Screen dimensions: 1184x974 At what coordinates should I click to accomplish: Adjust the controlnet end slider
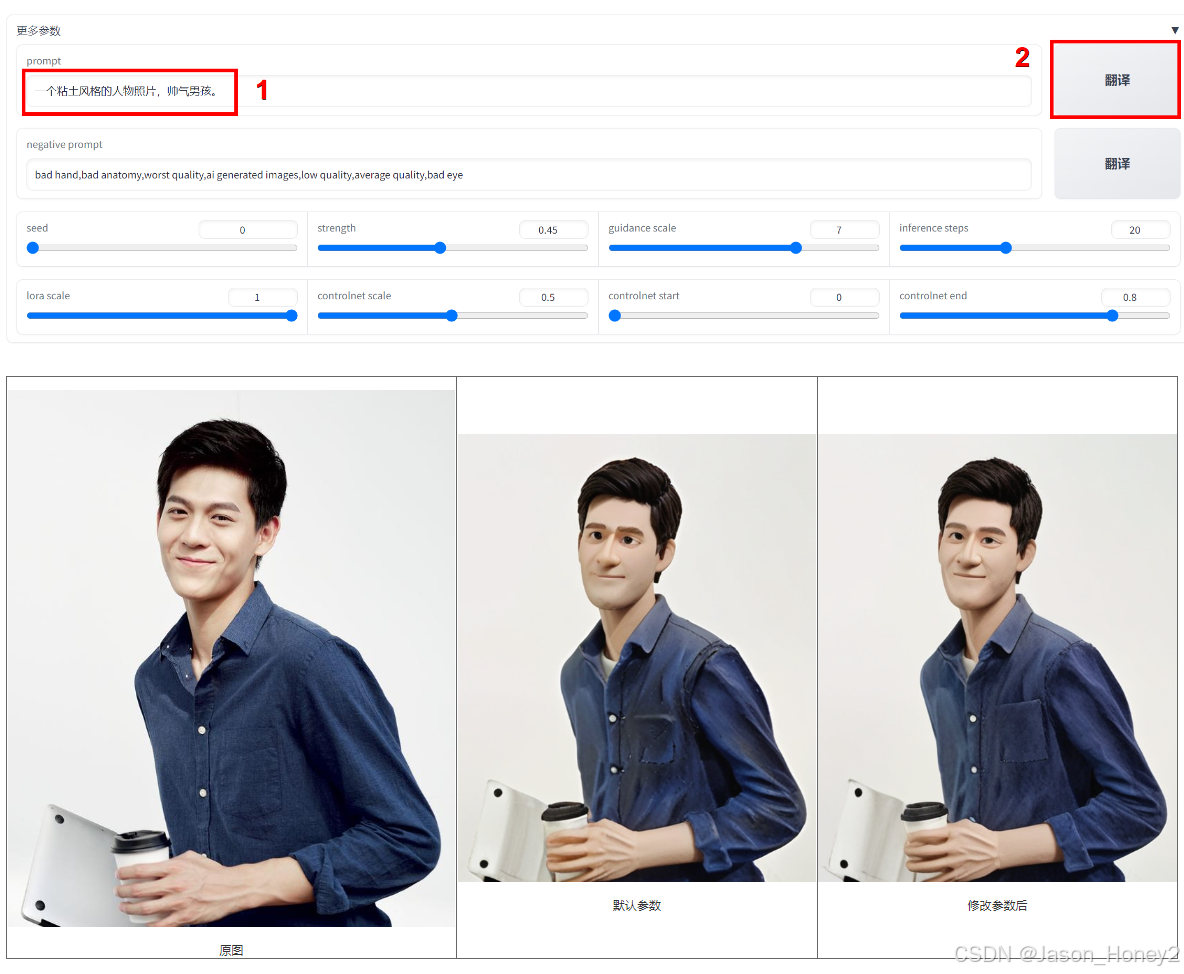click(x=1034, y=316)
